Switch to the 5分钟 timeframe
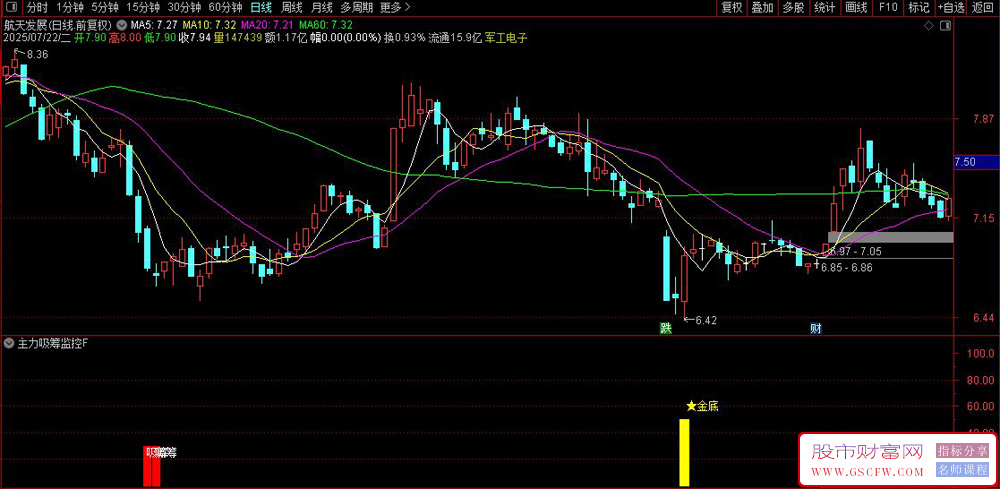This screenshot has height=489, width=1000. [x=105, y=8]
